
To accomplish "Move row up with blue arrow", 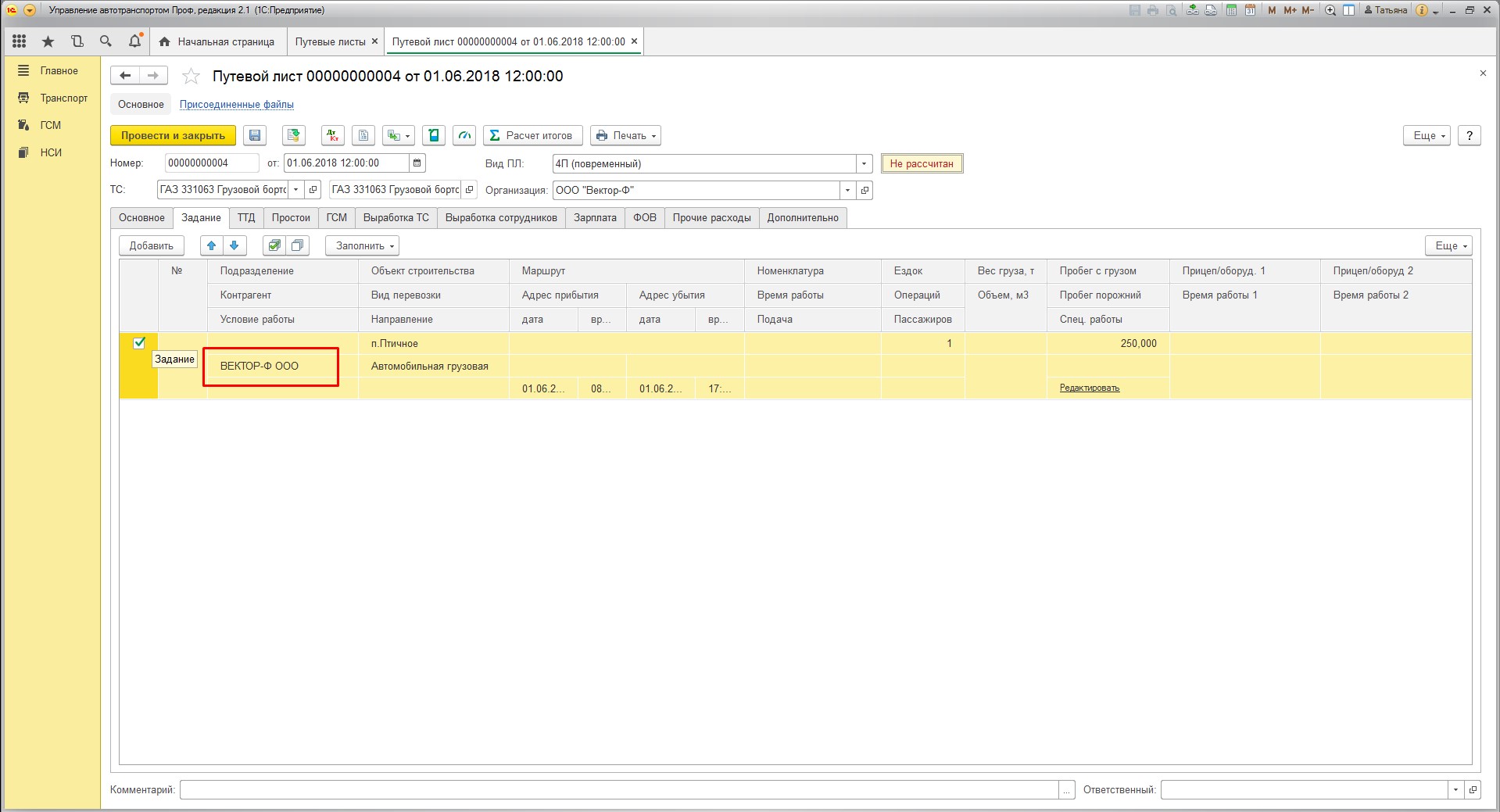I will tap(211, 245).
